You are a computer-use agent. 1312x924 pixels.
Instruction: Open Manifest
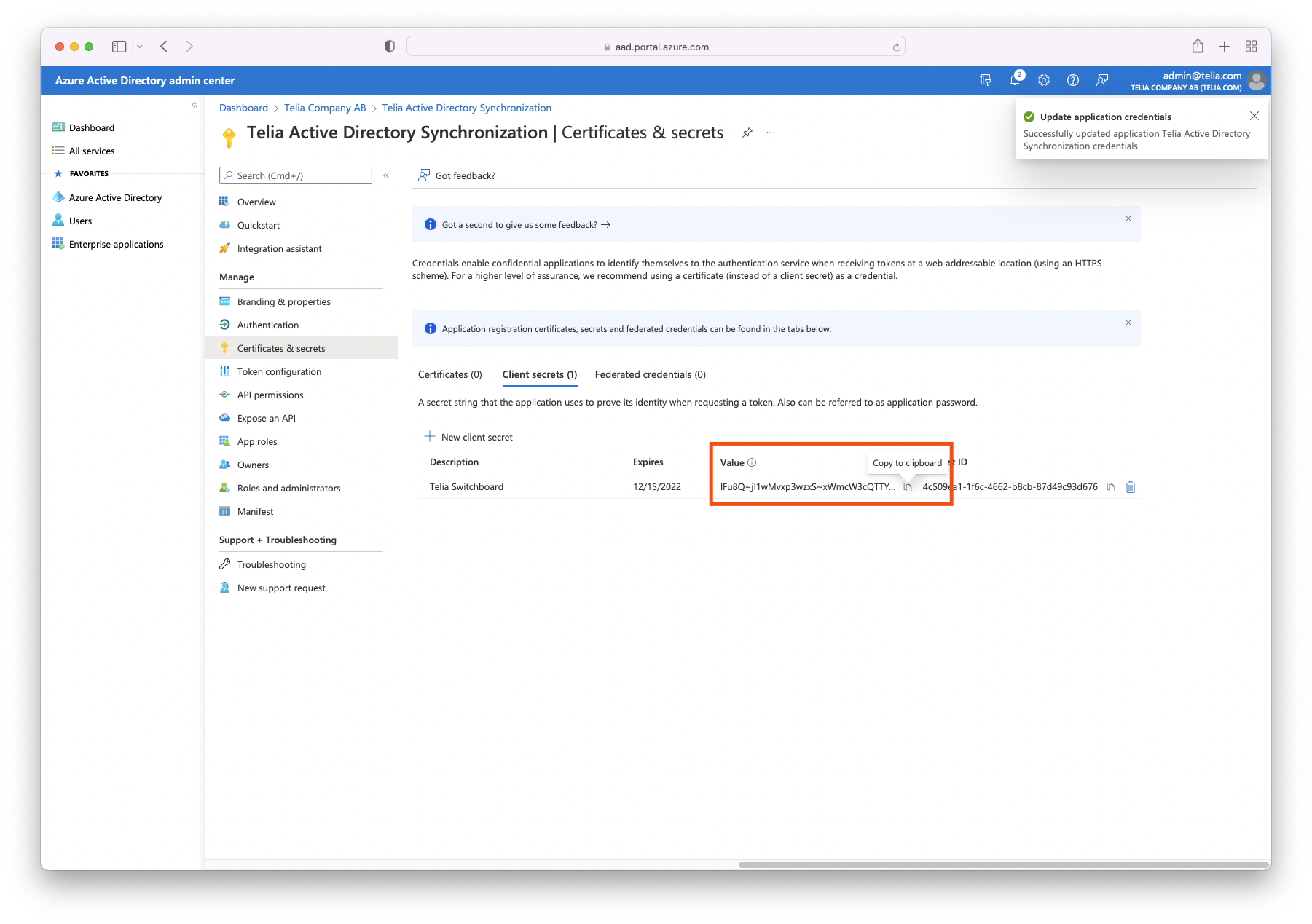point(255,511)
